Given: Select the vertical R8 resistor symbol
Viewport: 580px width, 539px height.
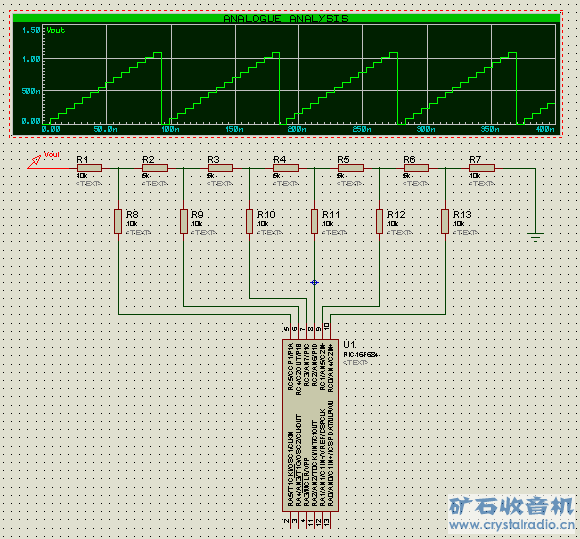Looking at the screenshot, I should [118, 222].
